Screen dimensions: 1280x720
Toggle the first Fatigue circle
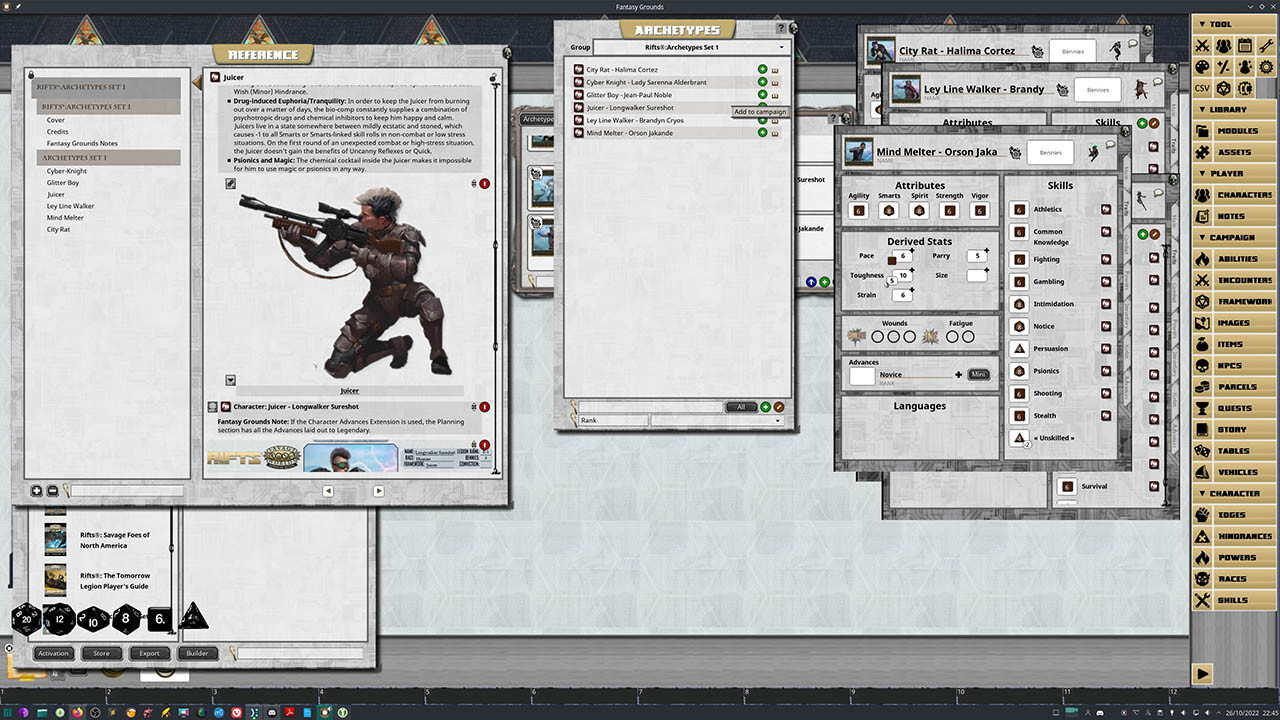pos(952,337)
